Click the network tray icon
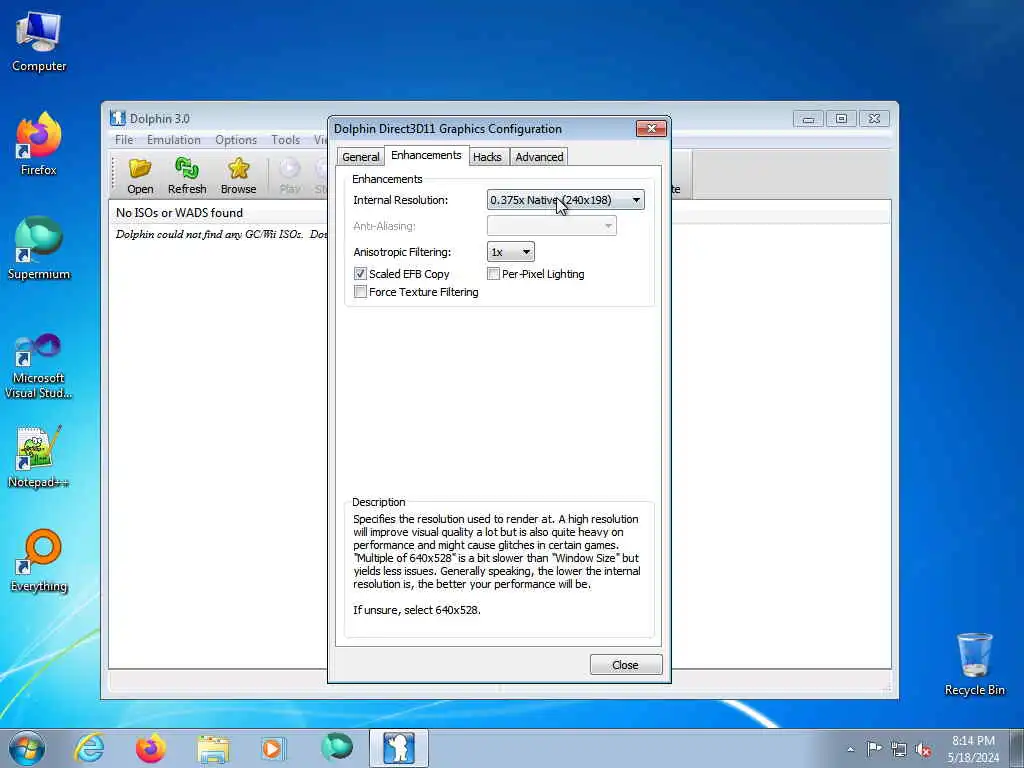Viewport: 1024px width, 768px height. [x=899, y=749]
